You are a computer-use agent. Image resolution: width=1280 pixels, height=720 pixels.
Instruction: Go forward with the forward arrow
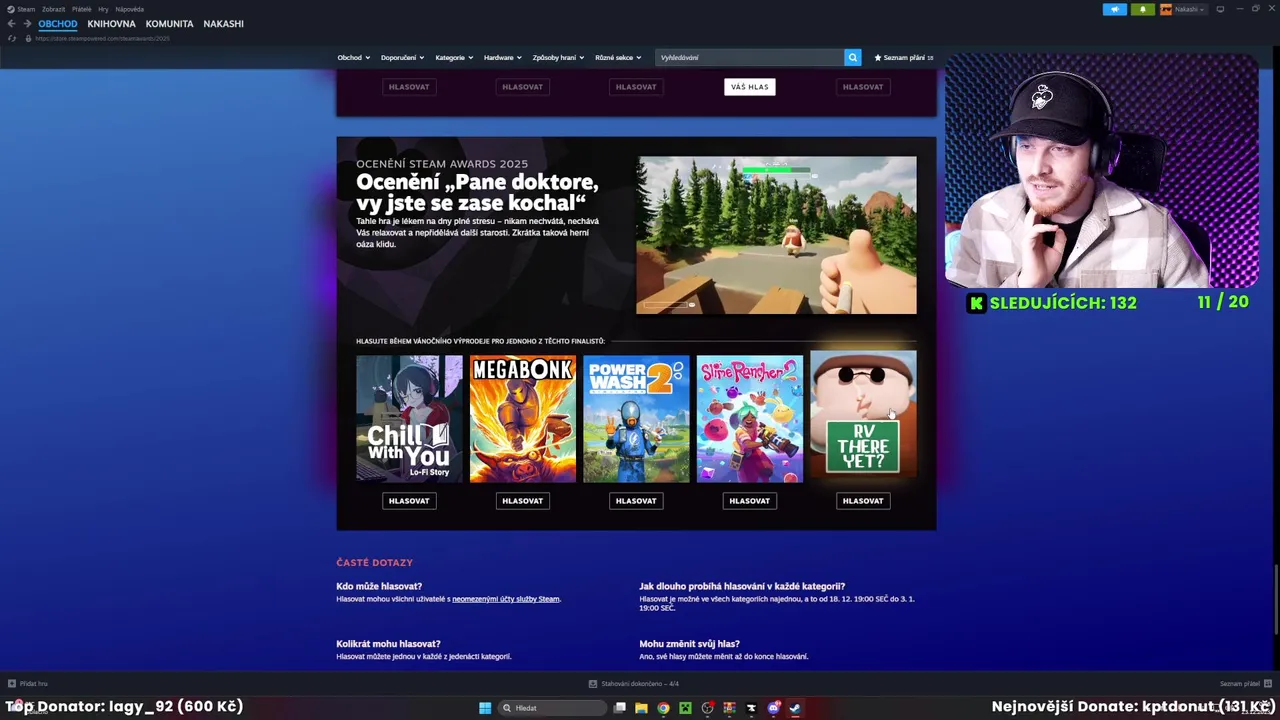pyautogui.click(x=26, y=24)
